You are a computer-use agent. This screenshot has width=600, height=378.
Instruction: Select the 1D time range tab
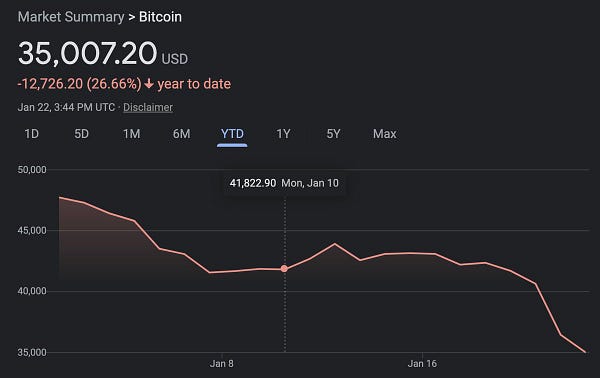[x=31, y=134]
